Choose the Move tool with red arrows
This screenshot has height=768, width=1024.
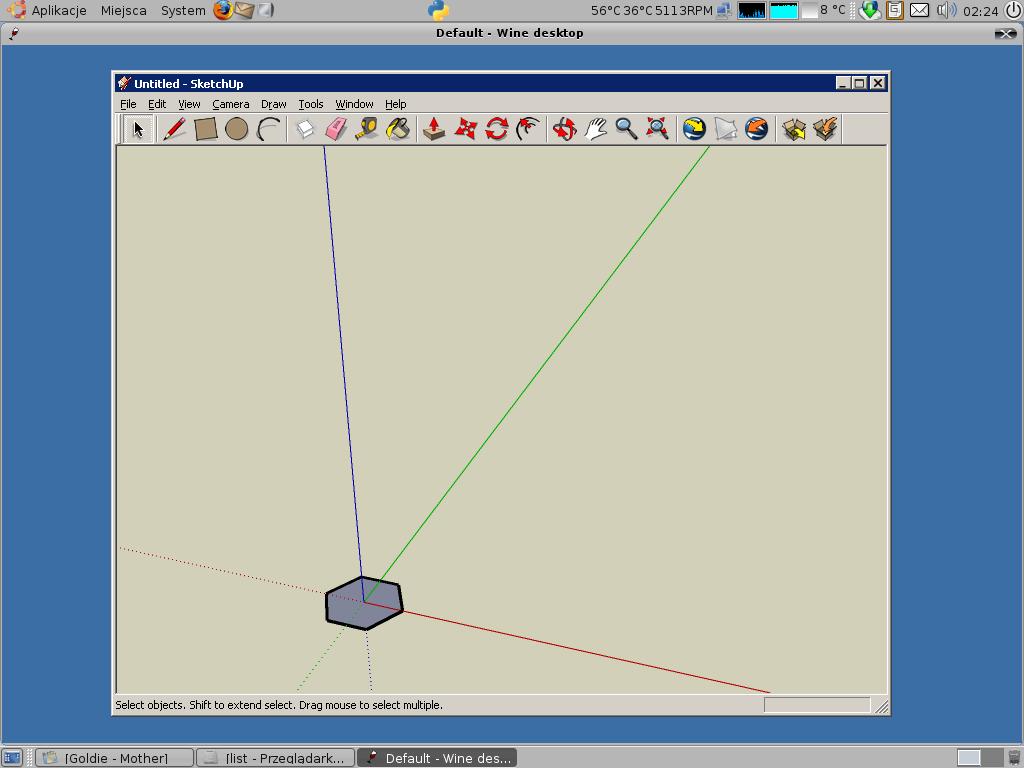[x=465, y=129]
